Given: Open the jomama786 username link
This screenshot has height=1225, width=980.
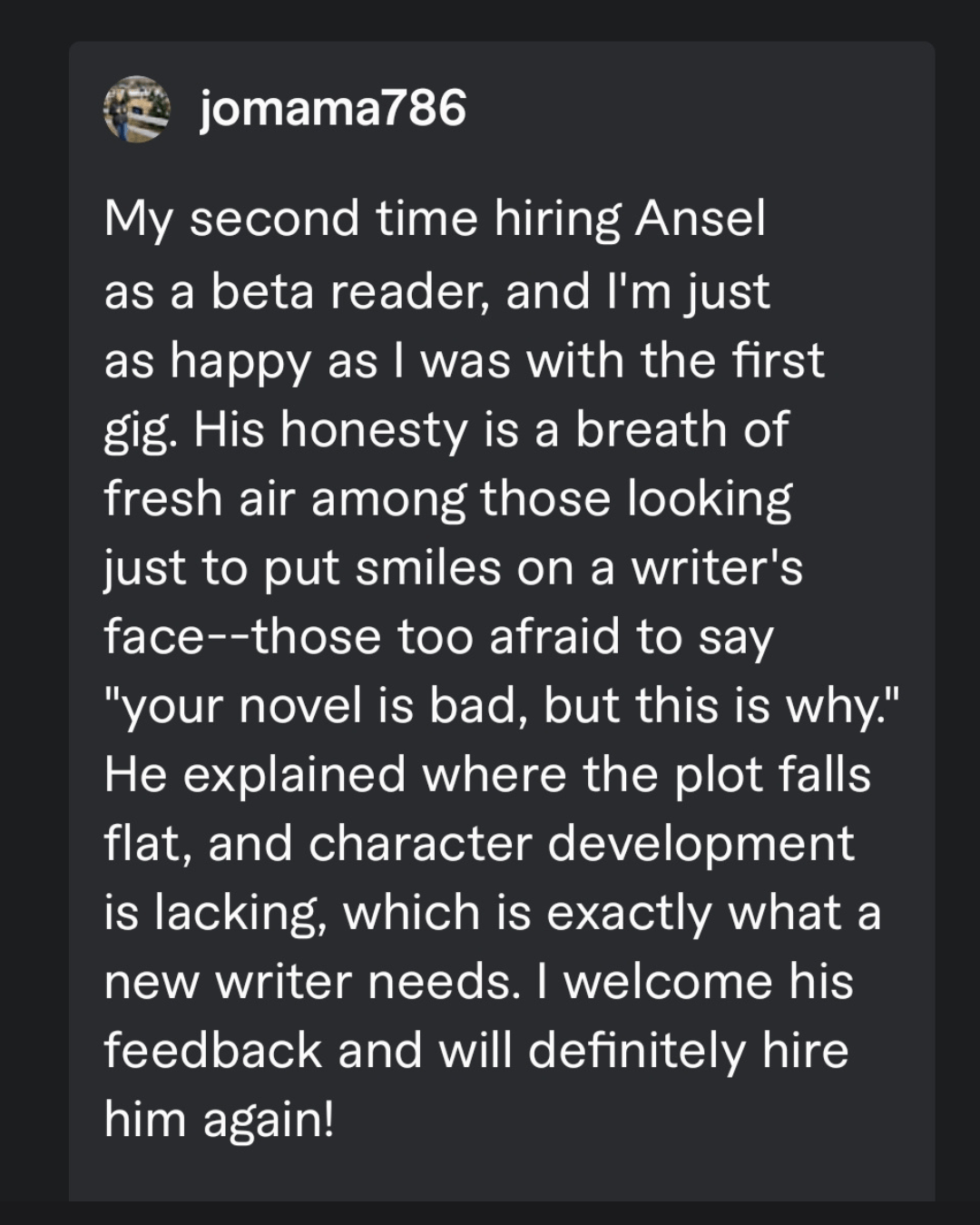Looking at the screenshot, I should pos(332,109).
